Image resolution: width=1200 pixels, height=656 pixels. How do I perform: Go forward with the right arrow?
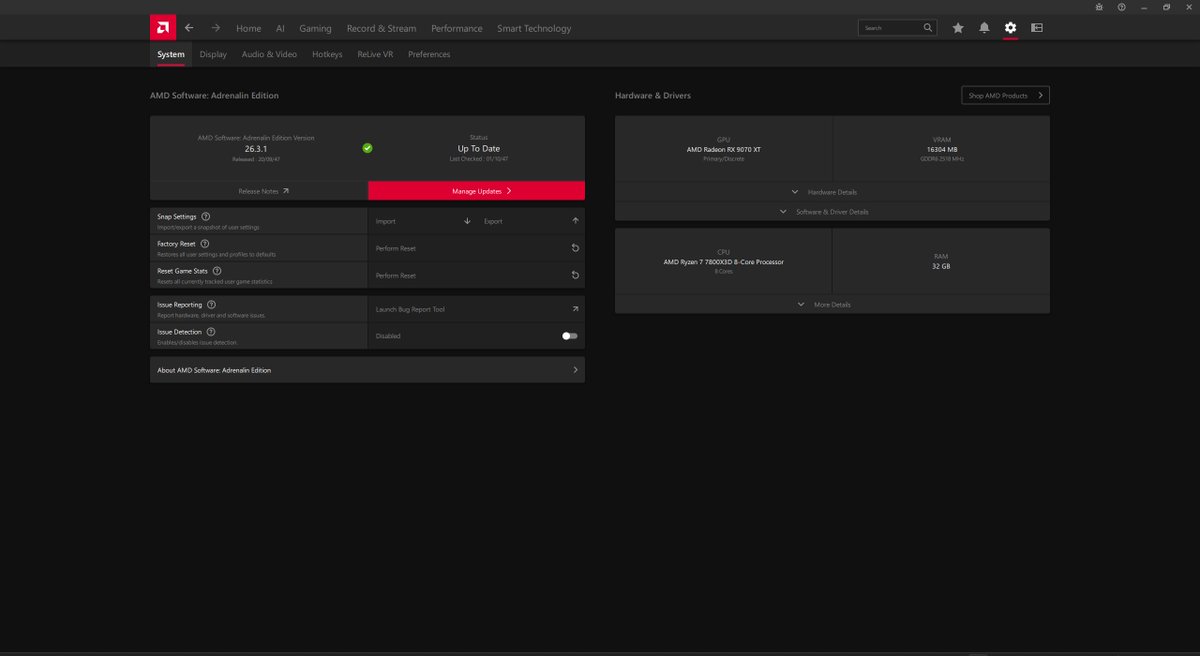(x=215, y=28)
